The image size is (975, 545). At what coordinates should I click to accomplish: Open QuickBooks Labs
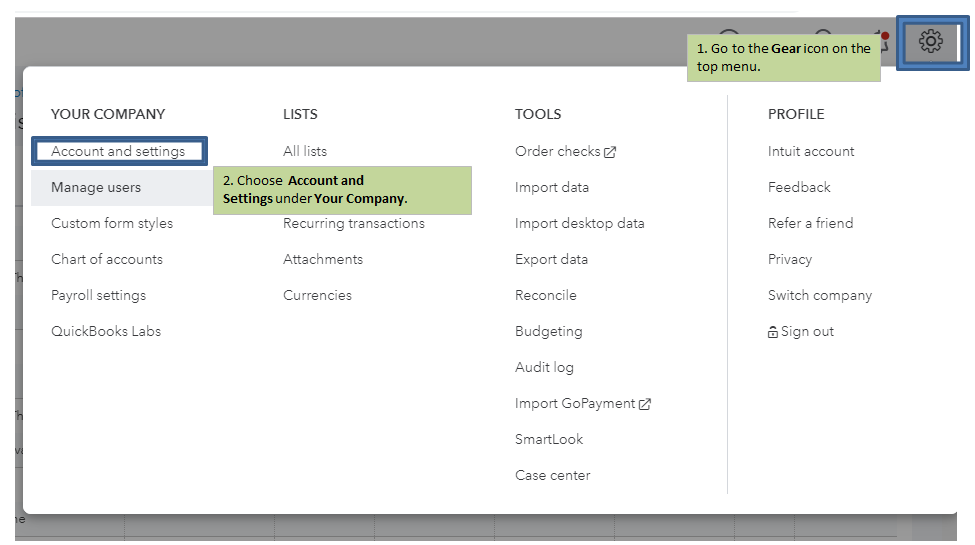106,331
